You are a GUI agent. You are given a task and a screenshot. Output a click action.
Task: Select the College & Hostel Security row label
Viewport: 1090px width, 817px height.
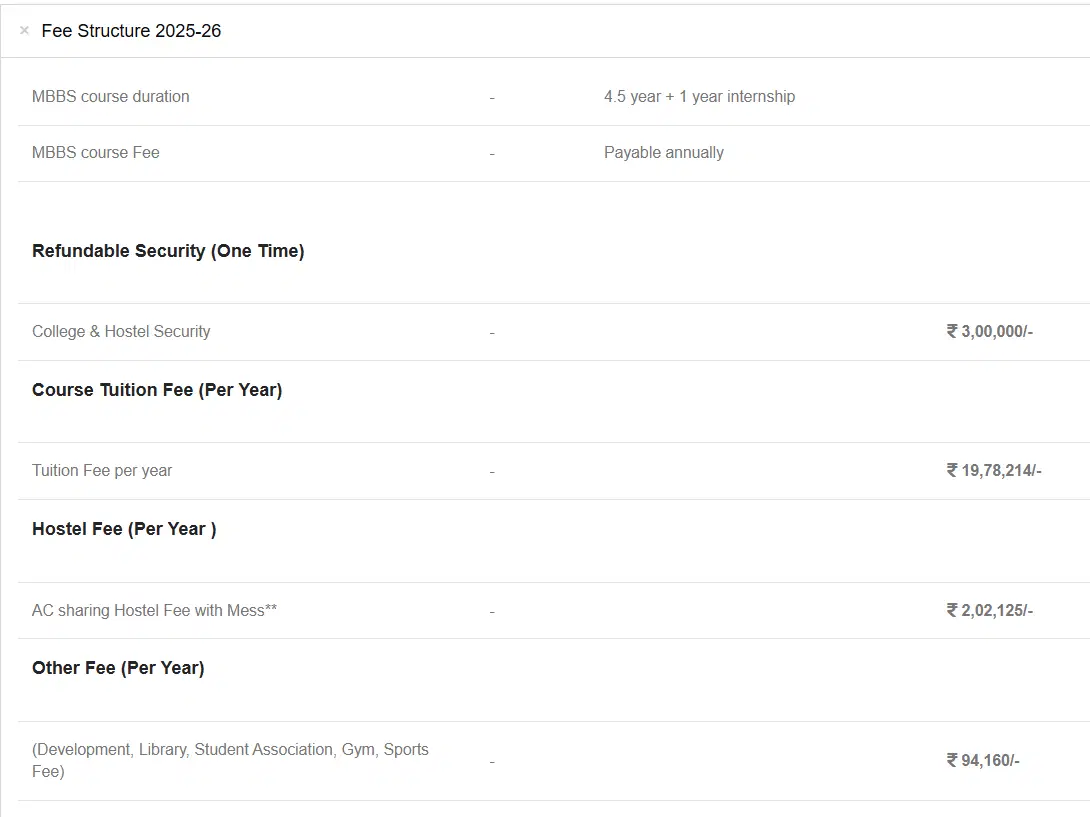point(121,332)
